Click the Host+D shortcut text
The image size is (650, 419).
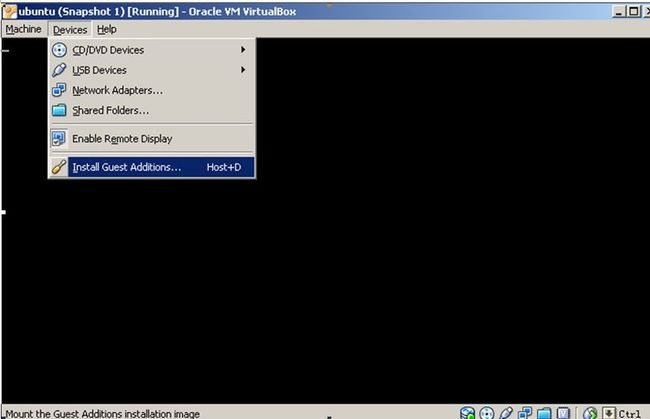[x=224, y=167]
